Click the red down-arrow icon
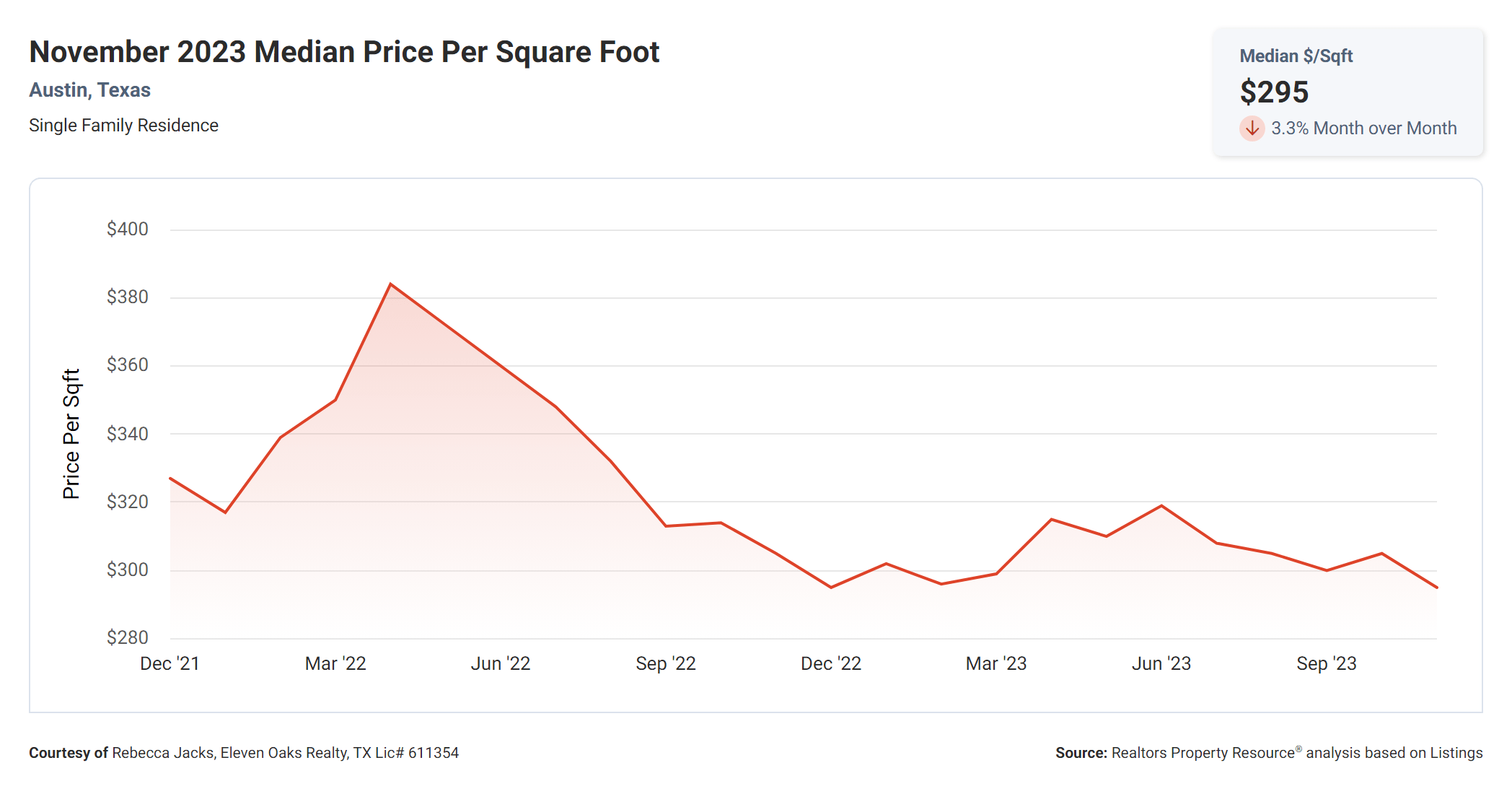 pos(1252,128)
